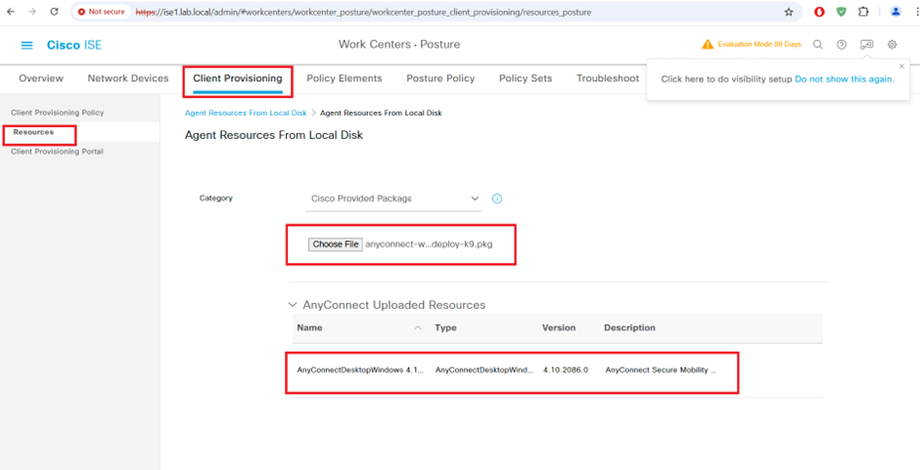Open the ISE settings gear icon
The width and height of the screenshot is (920, 470).
(892, 45)
